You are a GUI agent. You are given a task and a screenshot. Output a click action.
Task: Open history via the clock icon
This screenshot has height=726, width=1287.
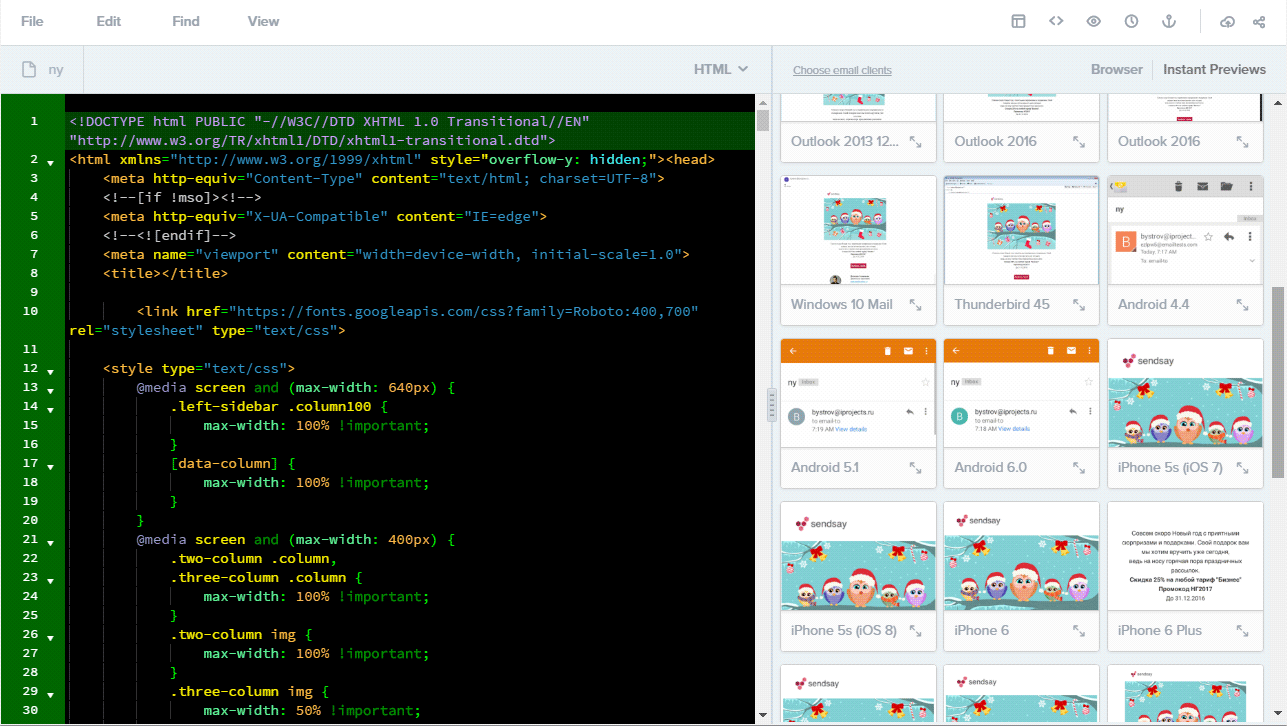[1131, 21]
